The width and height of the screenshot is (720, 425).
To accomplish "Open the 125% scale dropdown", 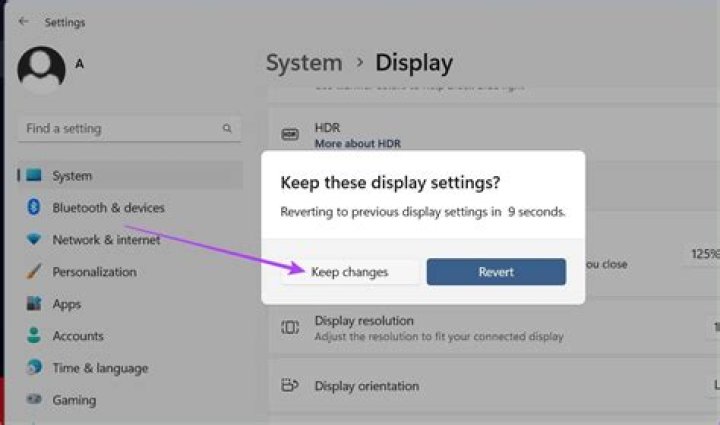I will pyautogui.click(x=702, y=254).
